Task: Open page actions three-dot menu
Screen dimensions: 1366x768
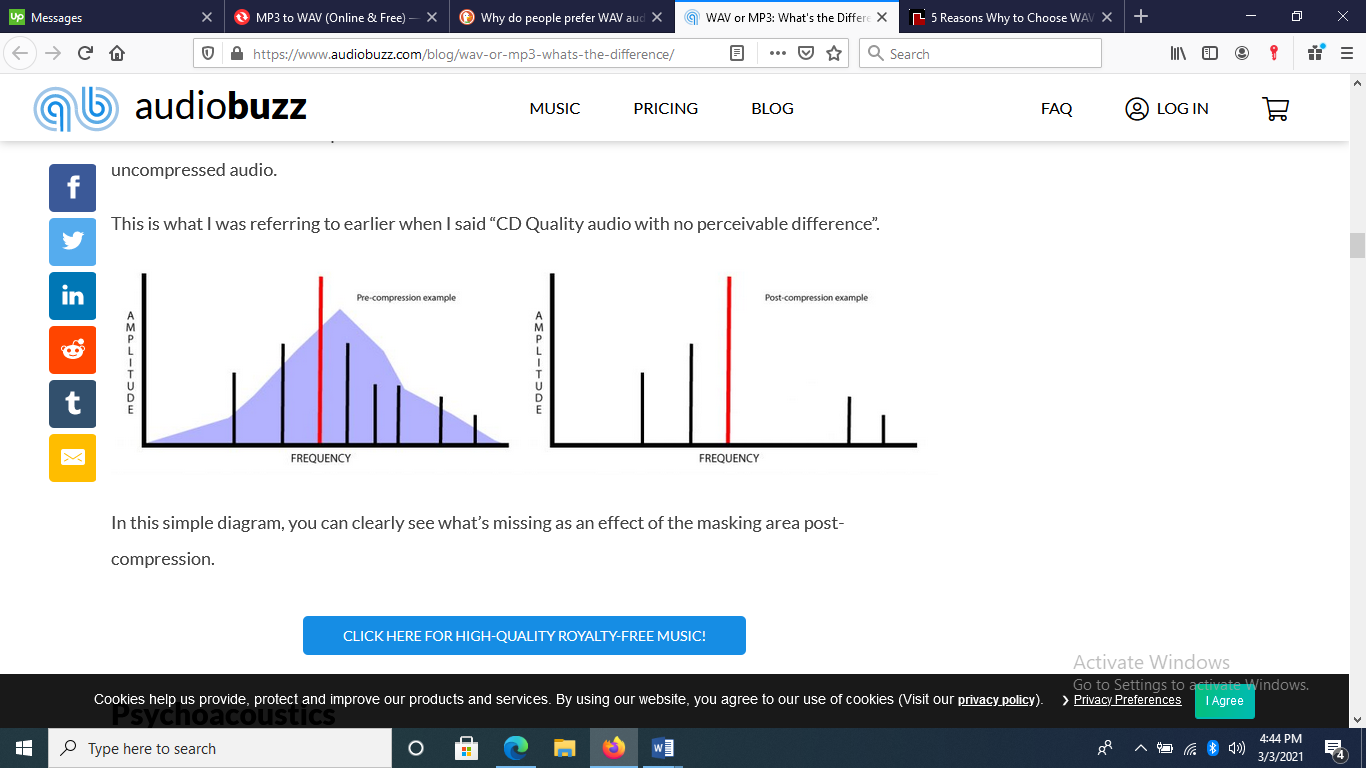Action: [x=777, y=54]
